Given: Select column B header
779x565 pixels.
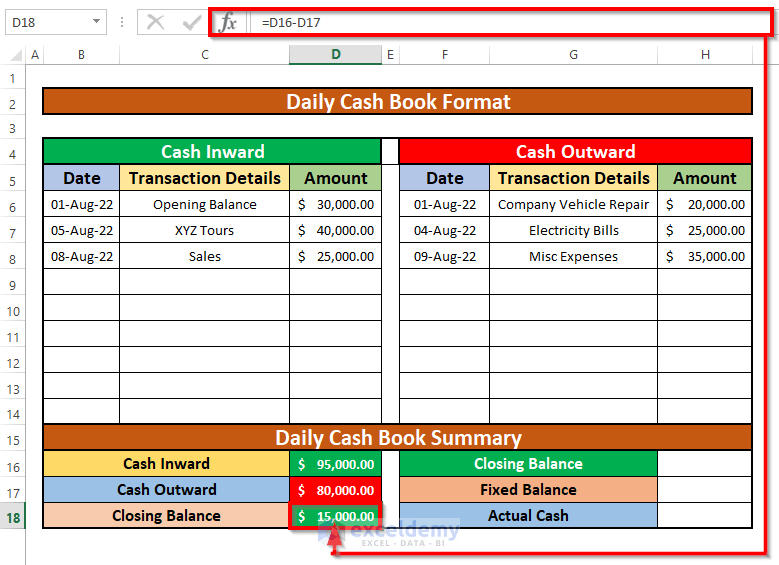Looking at the screenshot, I should 81,55.
